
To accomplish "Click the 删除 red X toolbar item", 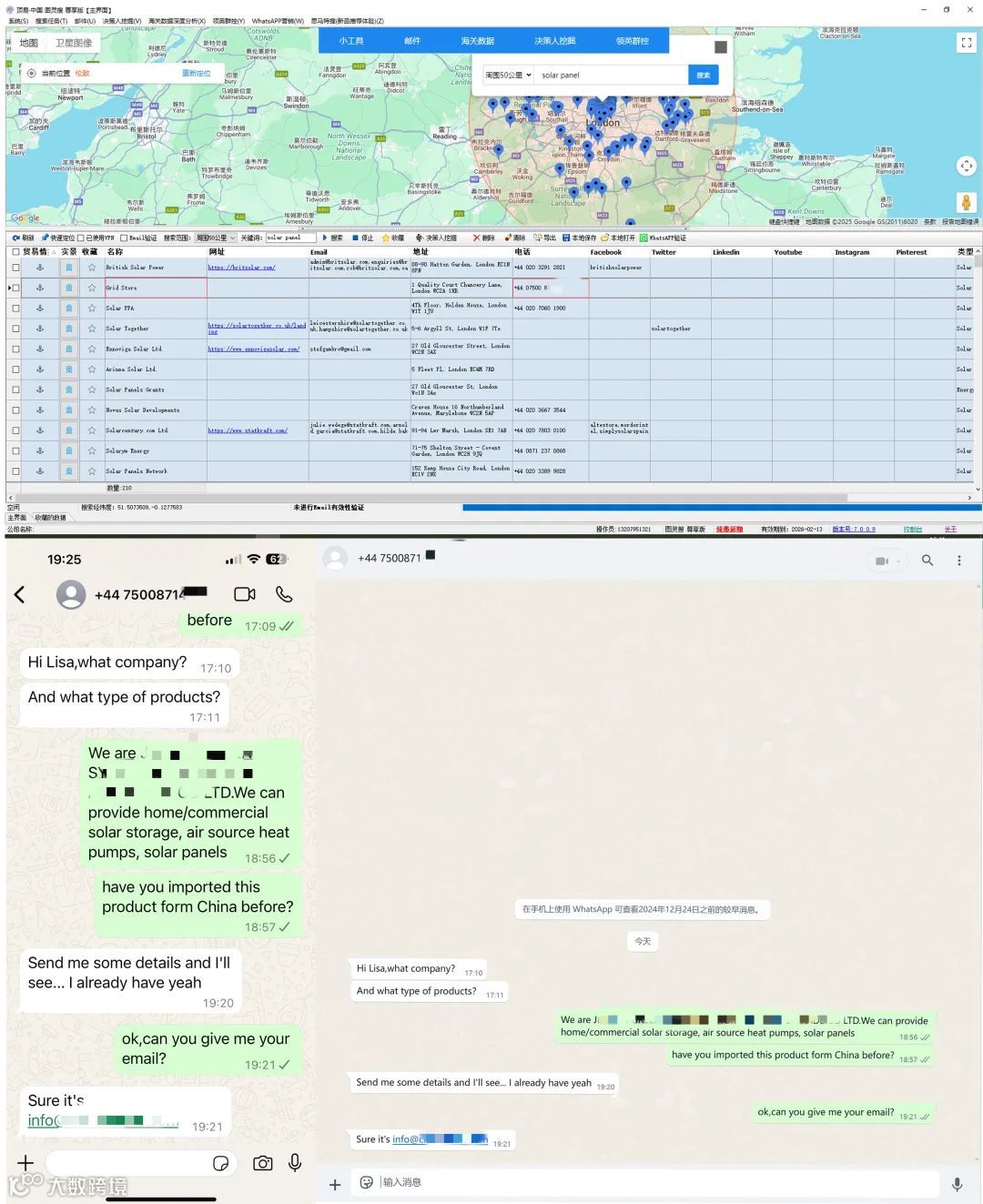I will (484, 238).
